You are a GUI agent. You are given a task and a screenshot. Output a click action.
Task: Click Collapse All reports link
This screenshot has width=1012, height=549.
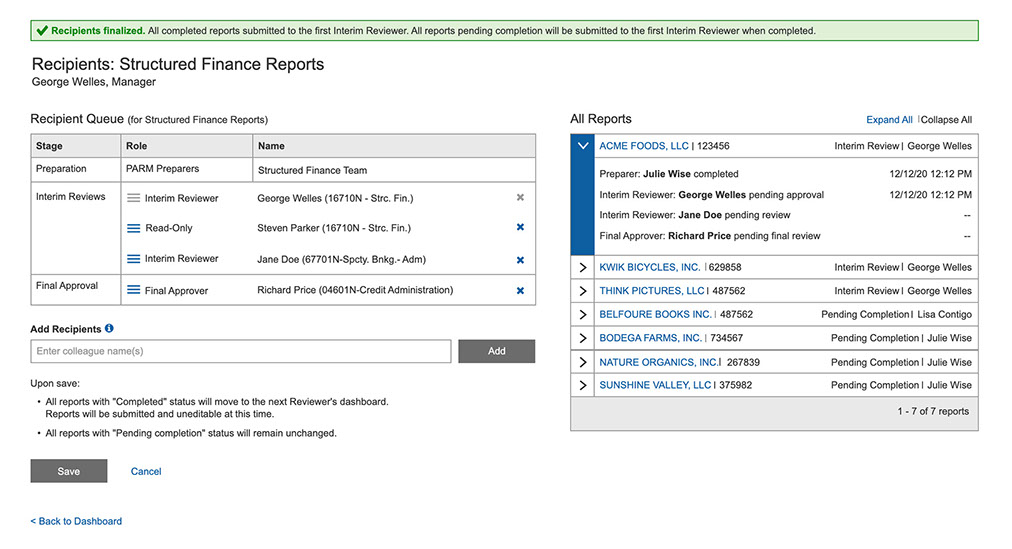(946, 120)
